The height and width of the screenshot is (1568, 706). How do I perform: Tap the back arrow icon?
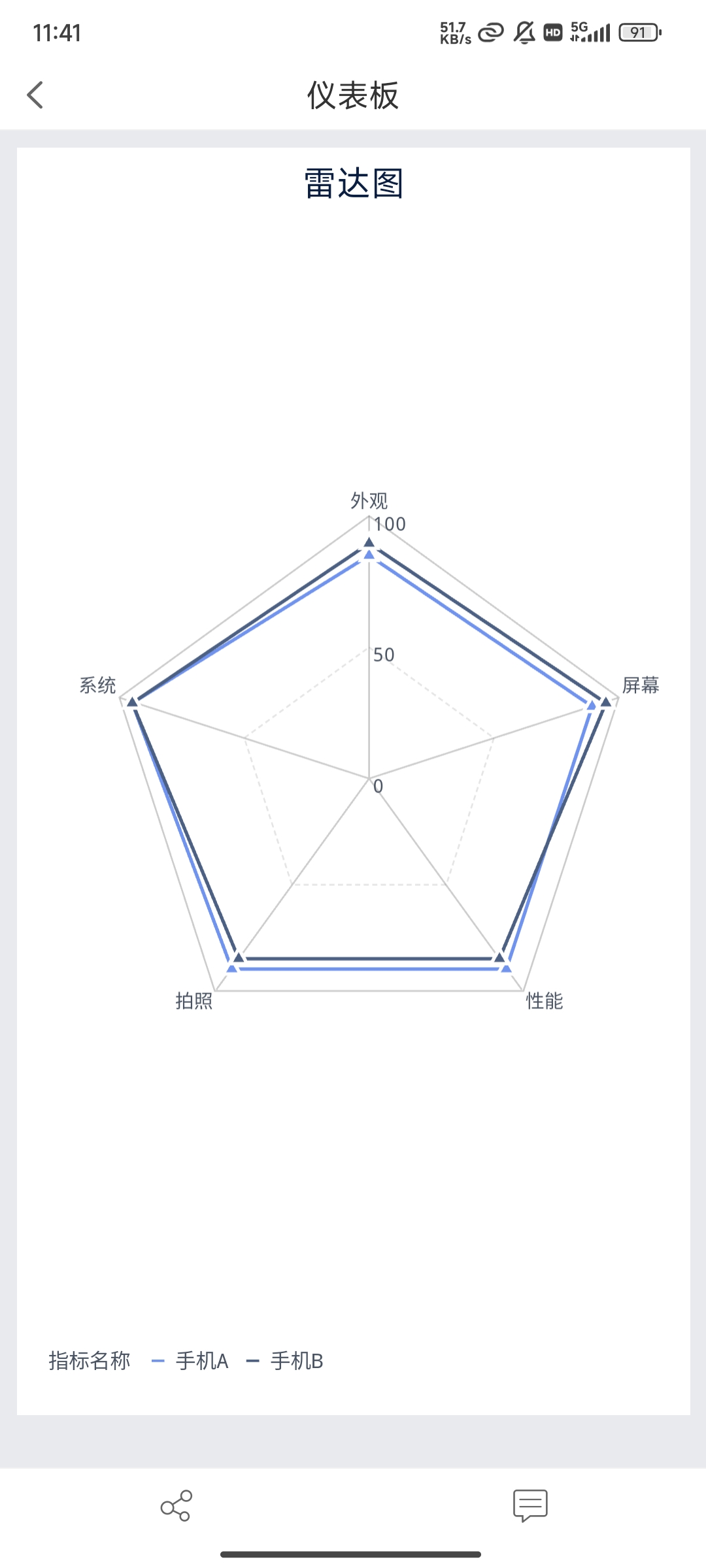point(35,95)
